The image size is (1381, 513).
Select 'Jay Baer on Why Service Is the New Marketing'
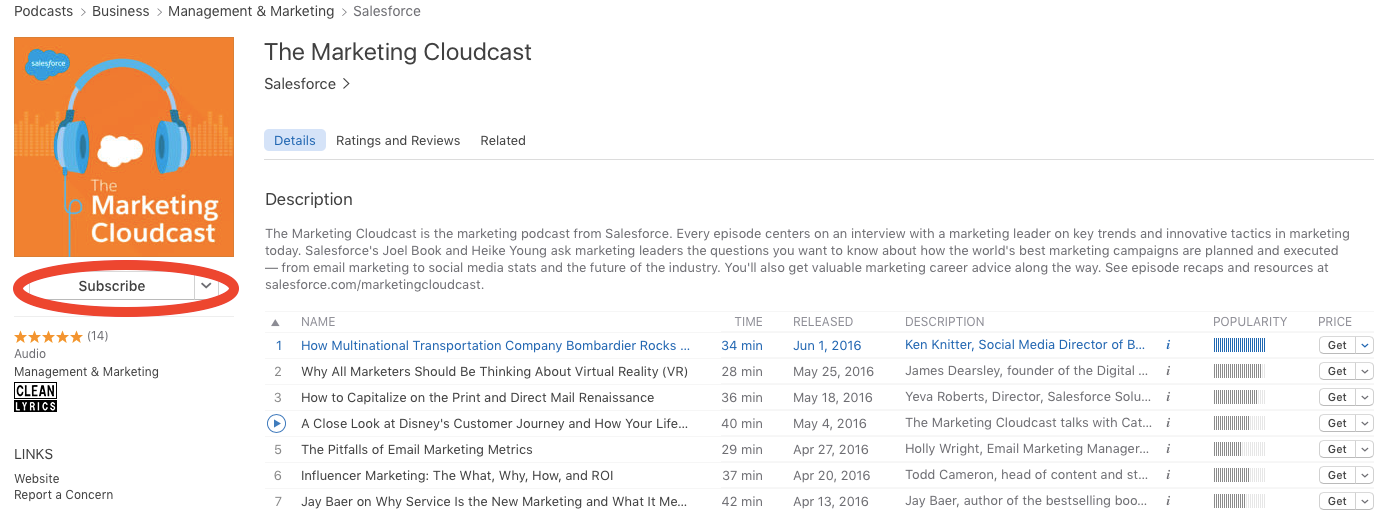(494, 501)
